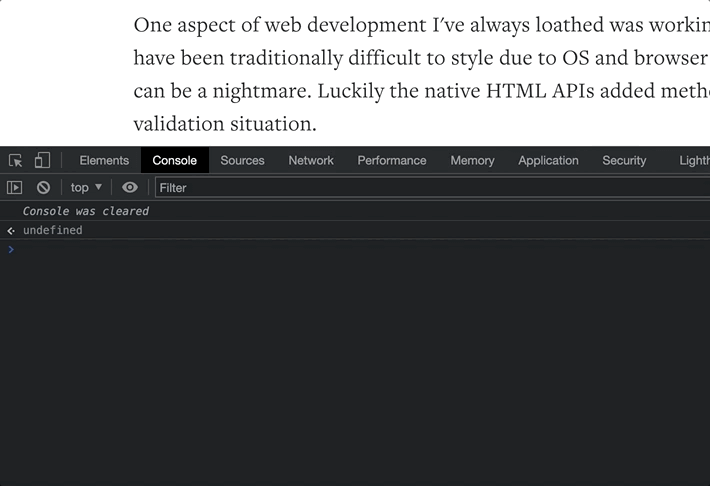Switch to the Memory tab
This screenshot has width=710, height=486.
click(x=472, y=160)
